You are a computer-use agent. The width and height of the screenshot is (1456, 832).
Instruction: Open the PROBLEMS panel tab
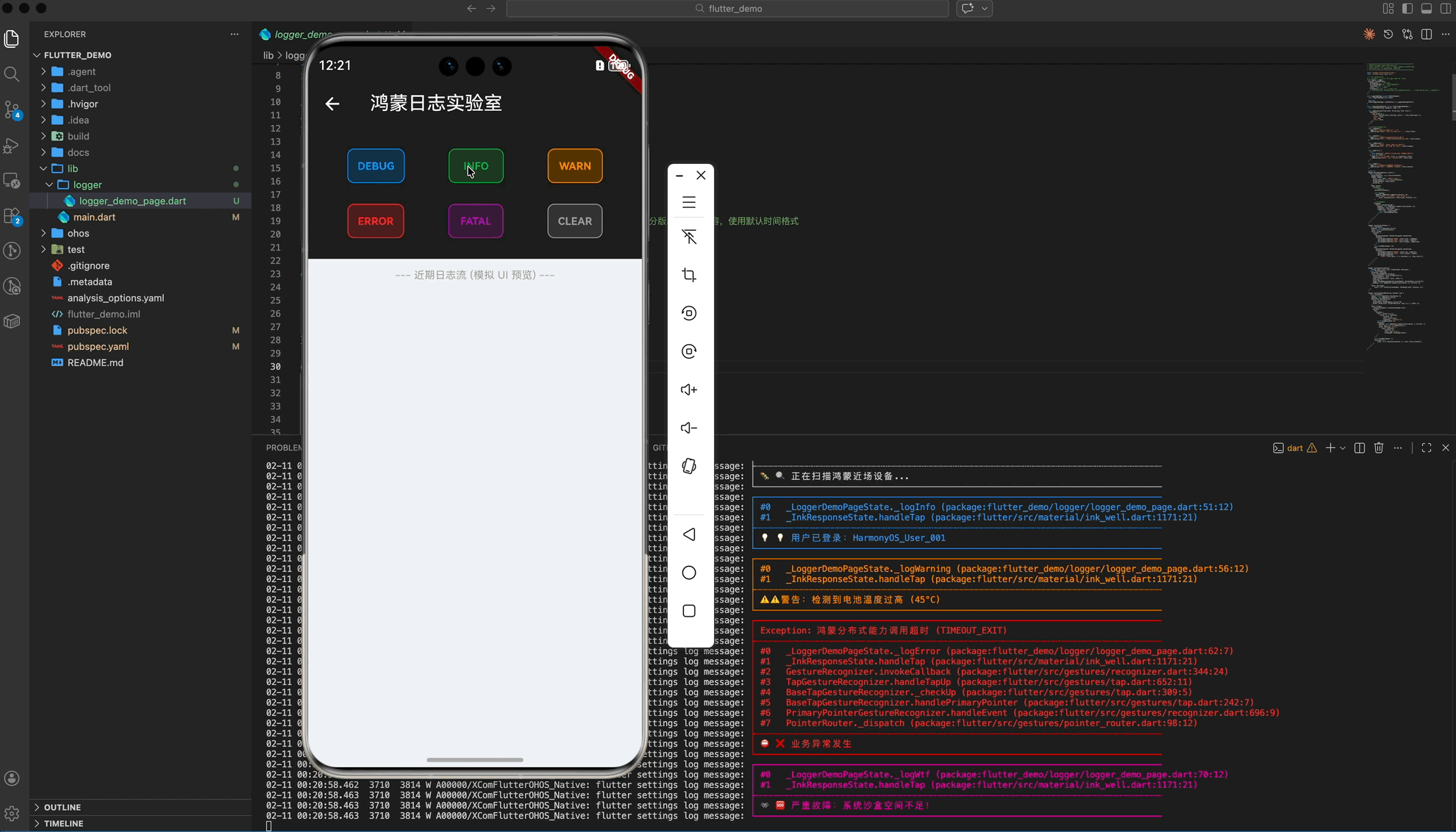284,448
